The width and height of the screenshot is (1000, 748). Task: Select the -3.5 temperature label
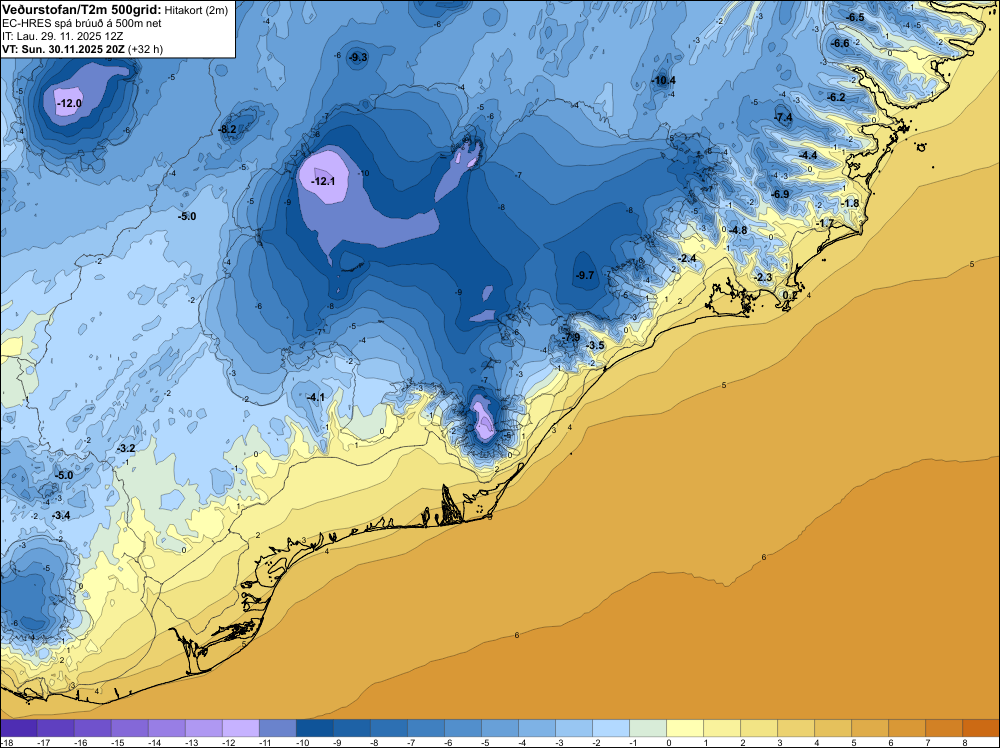click(x=595, y=346)
